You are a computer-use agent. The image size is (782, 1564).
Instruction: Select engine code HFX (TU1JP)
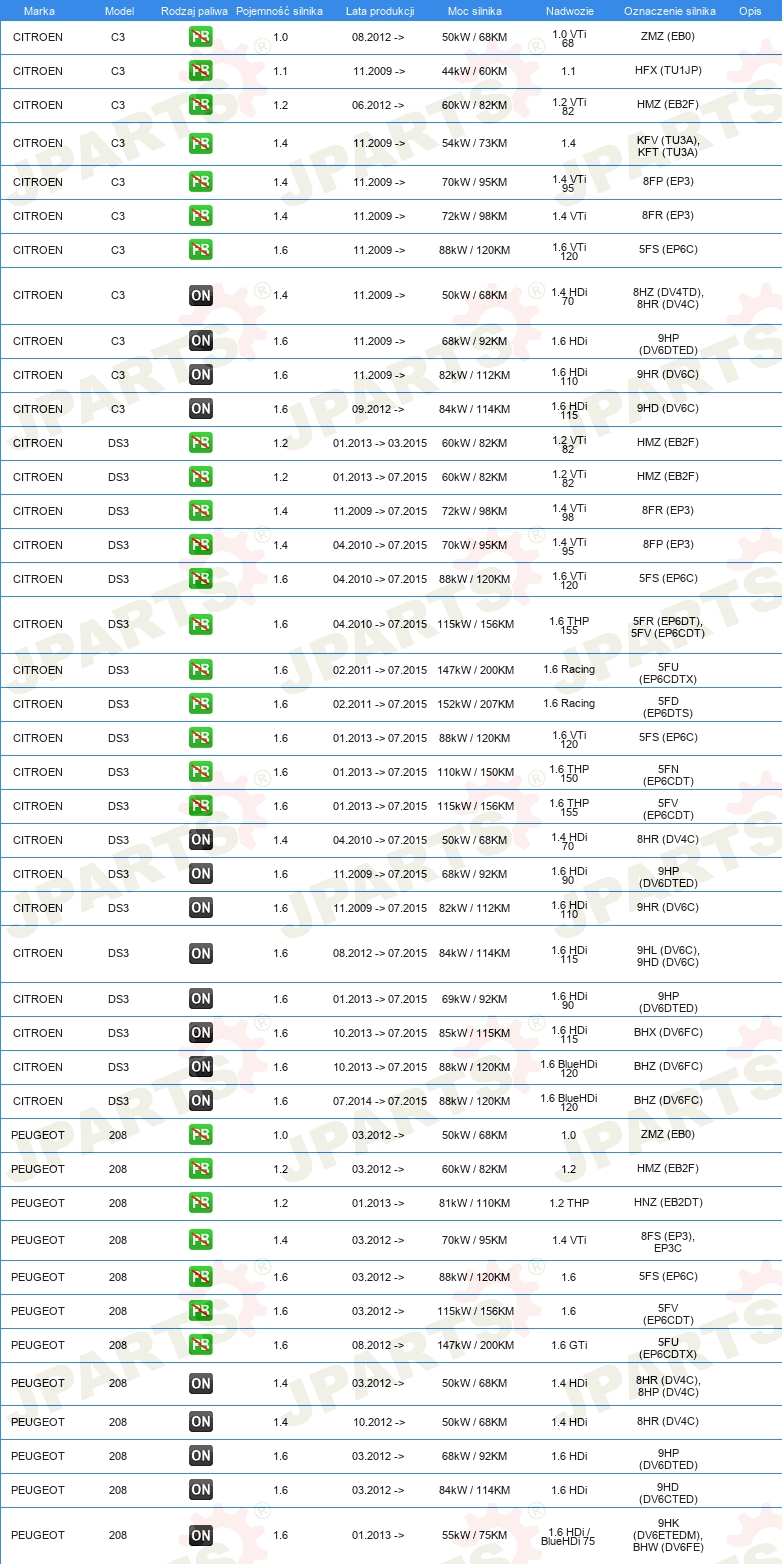coord(668,71)
